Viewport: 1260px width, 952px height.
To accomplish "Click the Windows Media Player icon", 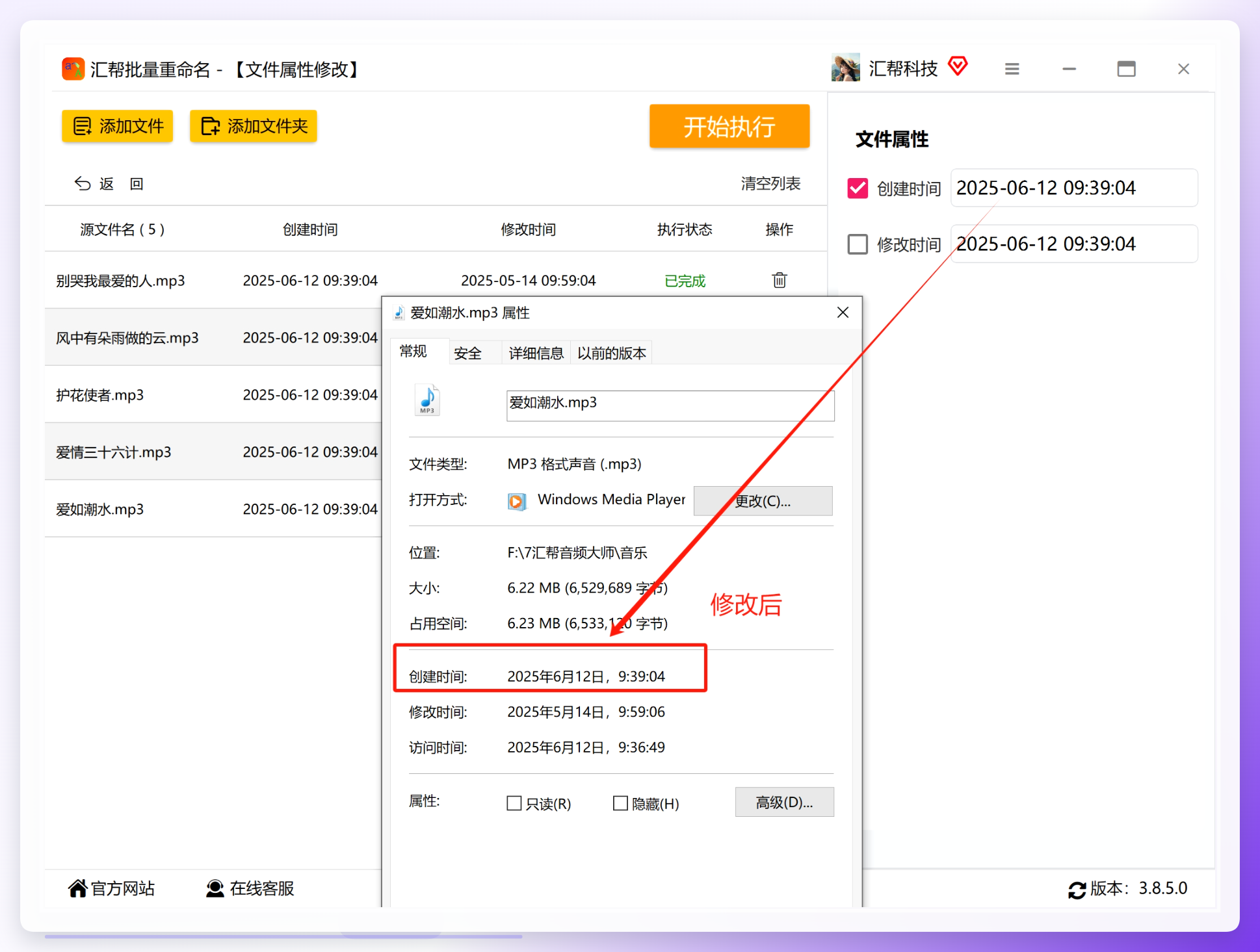I will [x=517, y=501].
